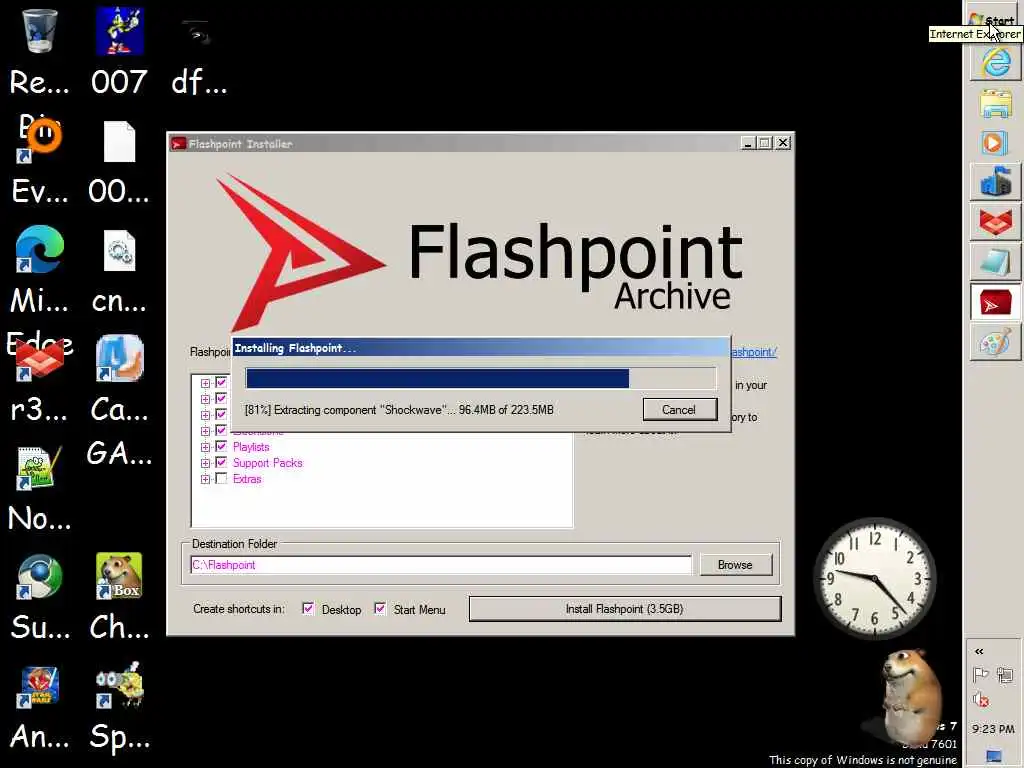
Task: Select the Playlists tree label
Action: click(x=251, y=447)
